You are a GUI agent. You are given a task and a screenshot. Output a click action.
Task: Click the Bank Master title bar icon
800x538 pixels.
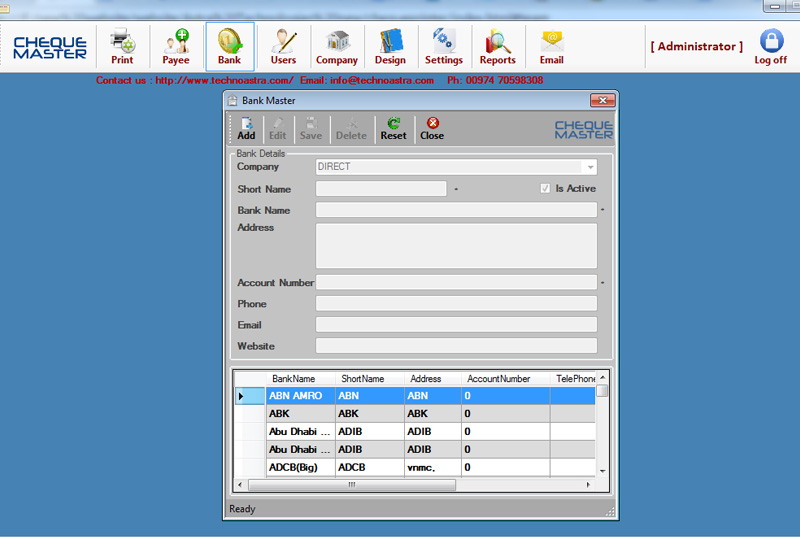233,101
